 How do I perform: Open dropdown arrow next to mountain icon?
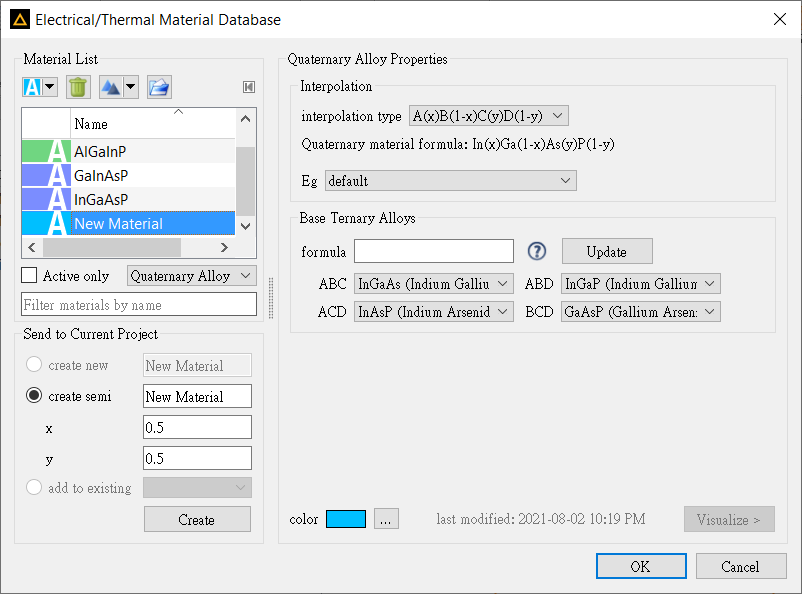131,87
